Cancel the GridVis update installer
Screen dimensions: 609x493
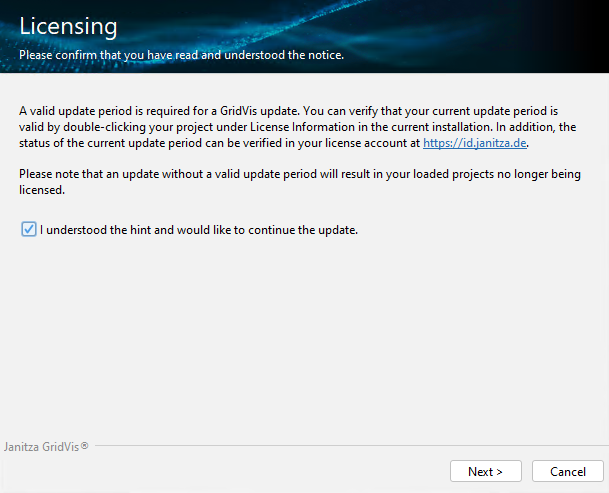567,471
